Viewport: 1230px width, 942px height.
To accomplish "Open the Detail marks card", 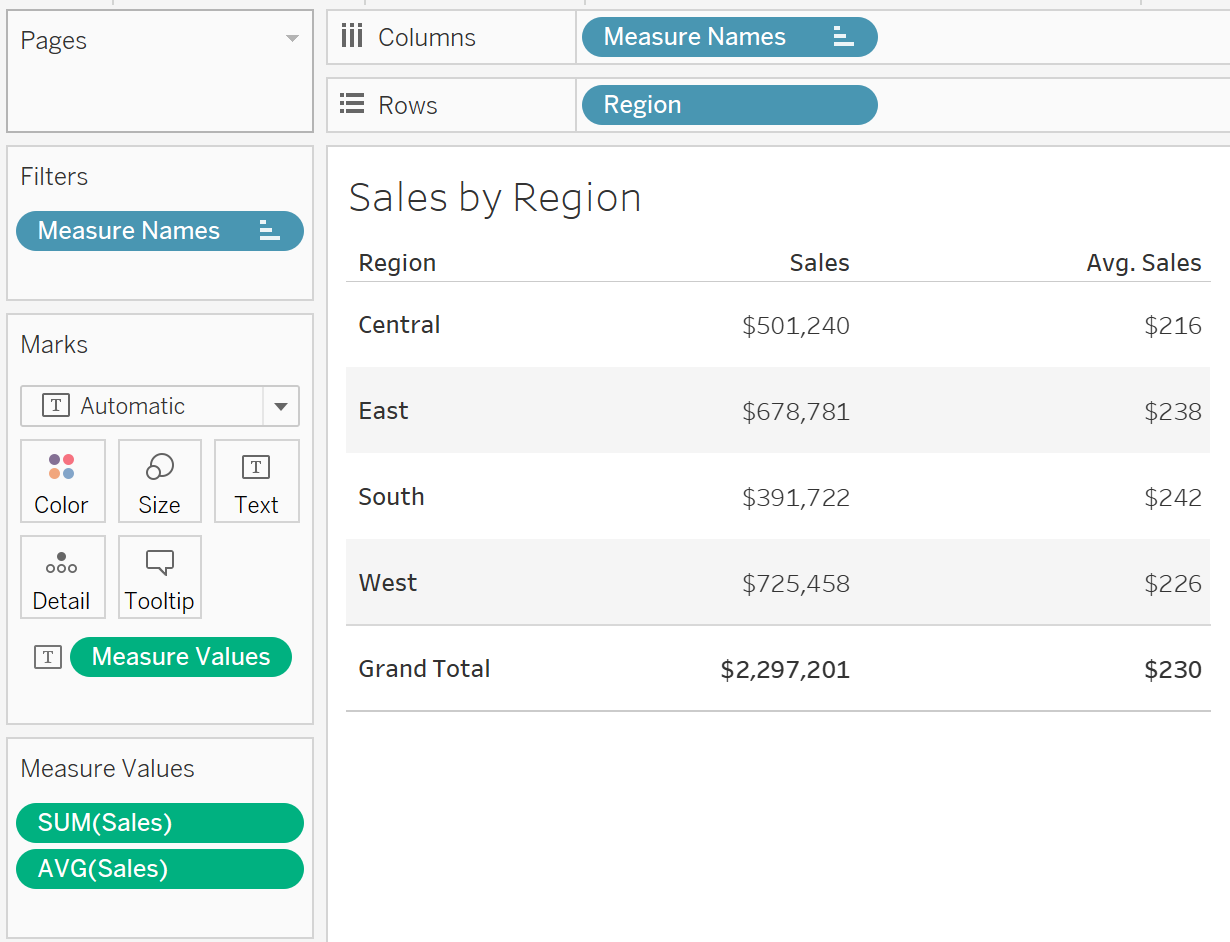I will (62, 577).
